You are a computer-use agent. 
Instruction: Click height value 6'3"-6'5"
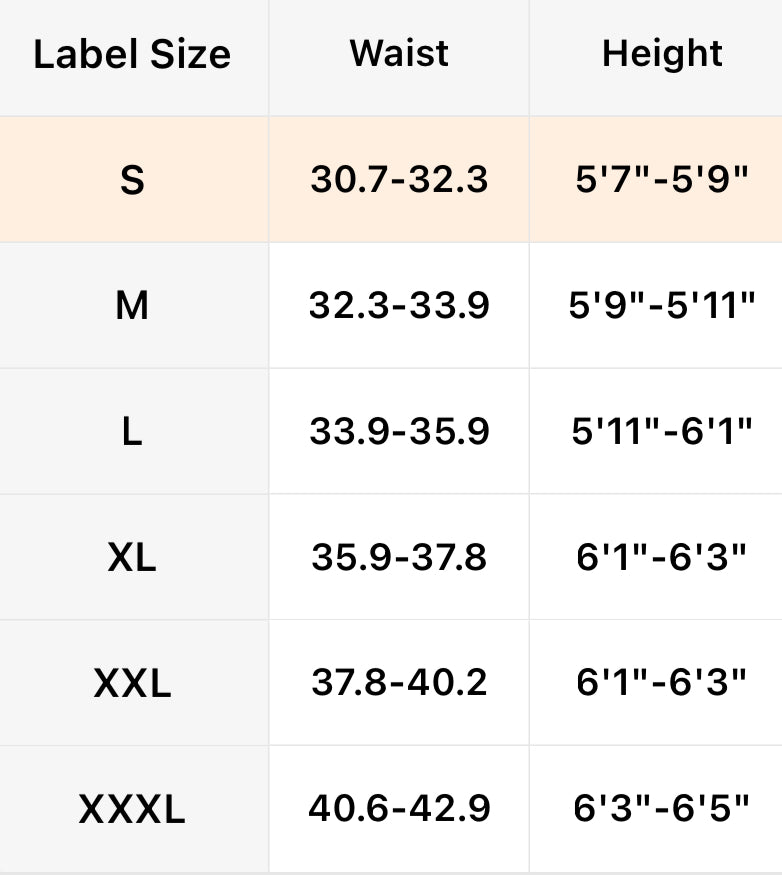662,810
